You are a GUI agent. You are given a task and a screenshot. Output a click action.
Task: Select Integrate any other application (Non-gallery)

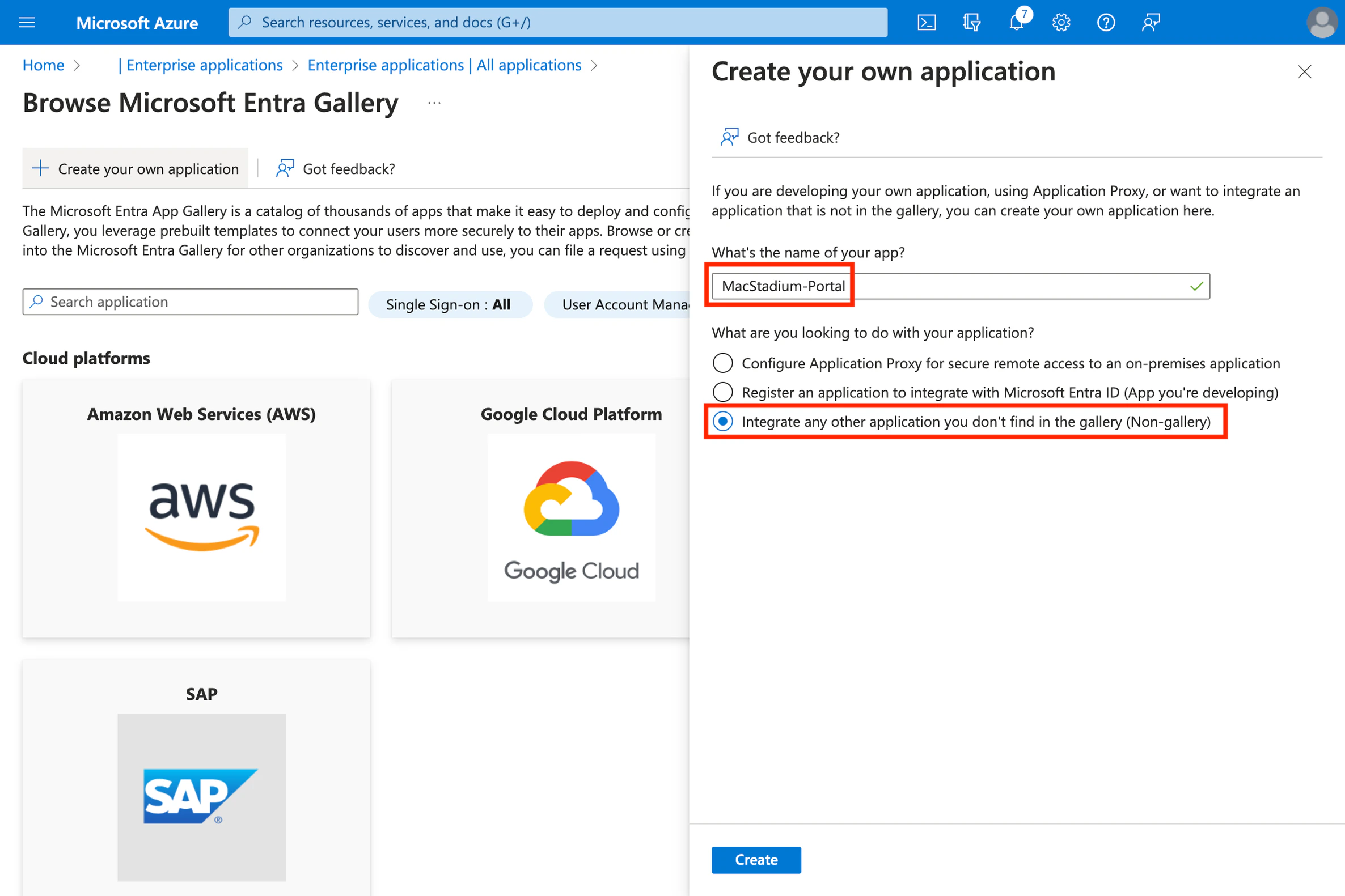(722, 421)
